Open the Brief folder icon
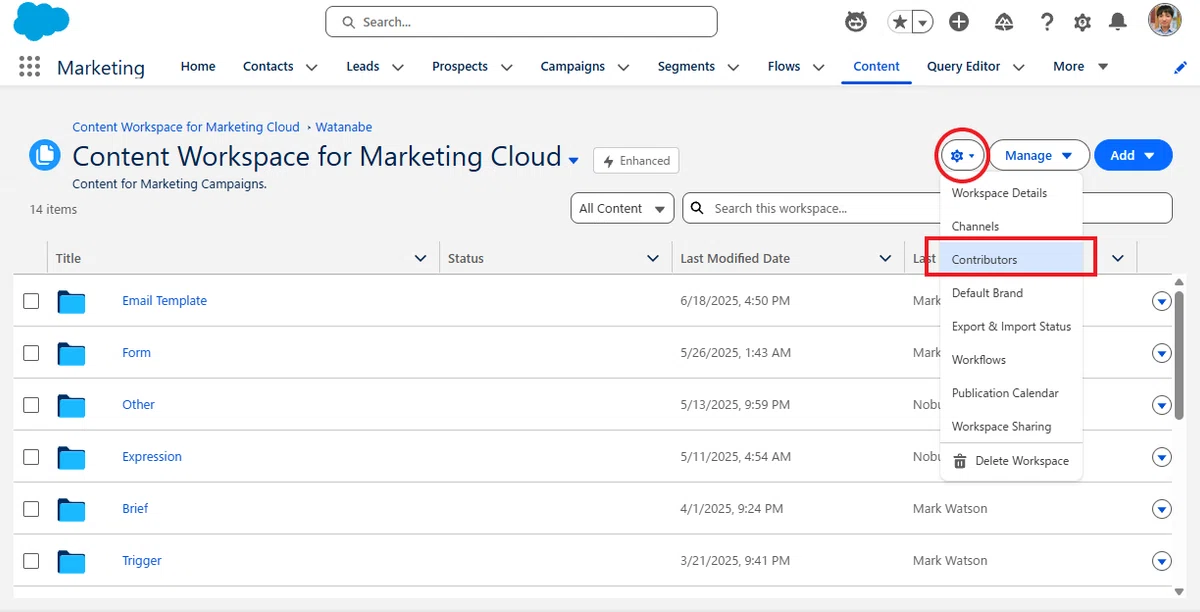 click(71, 509)
